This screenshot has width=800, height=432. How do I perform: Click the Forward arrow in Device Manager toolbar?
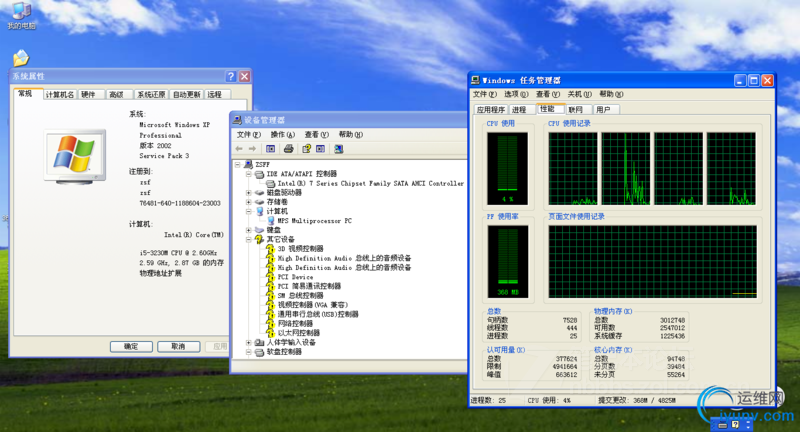click(x=252, y=148)
